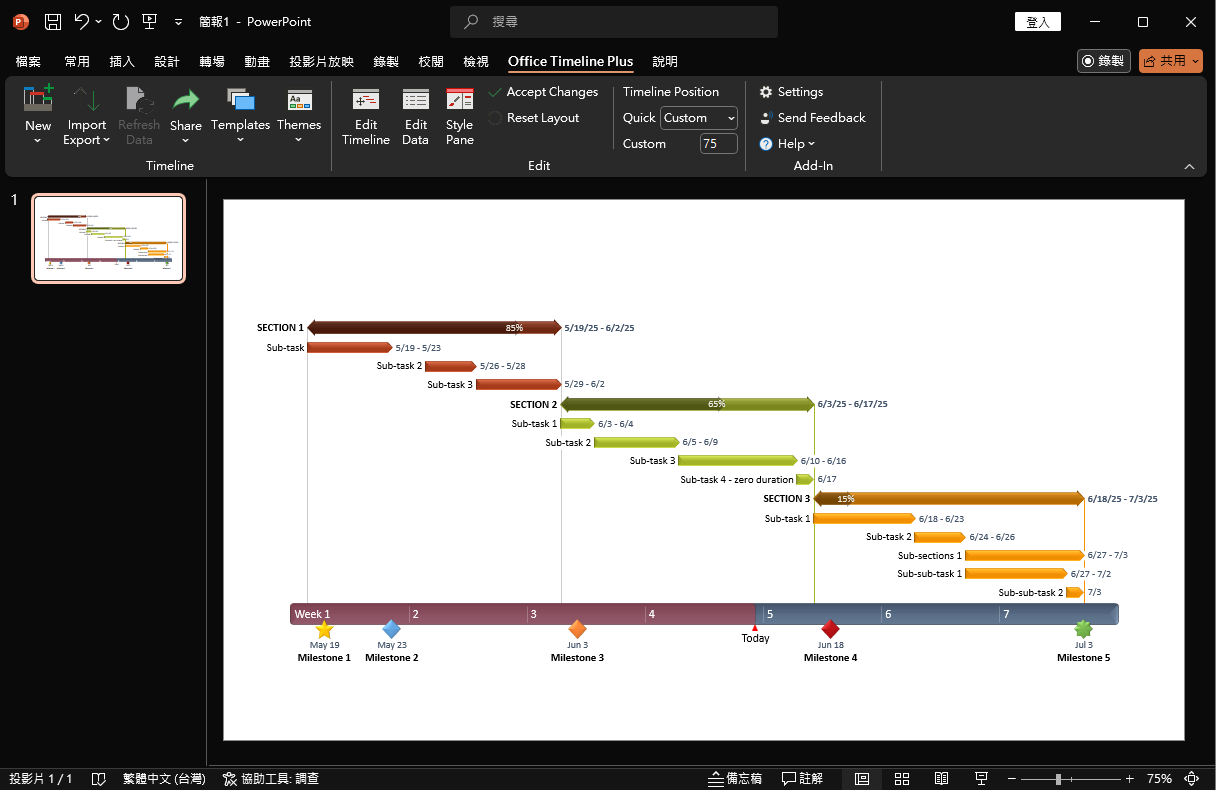Switch to Reading view
Screen dimensions: 1216x790
click(941, 778)
